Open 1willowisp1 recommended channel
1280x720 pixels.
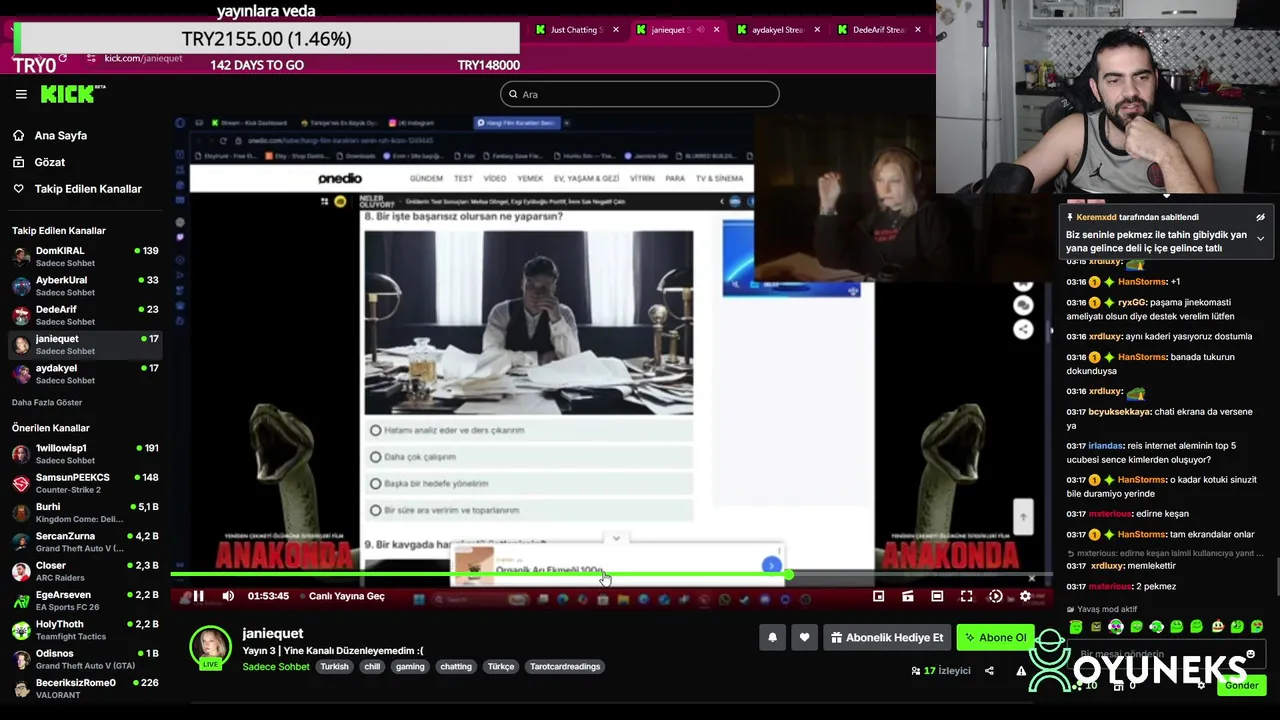pyautogui.click(x=85, y=454)
